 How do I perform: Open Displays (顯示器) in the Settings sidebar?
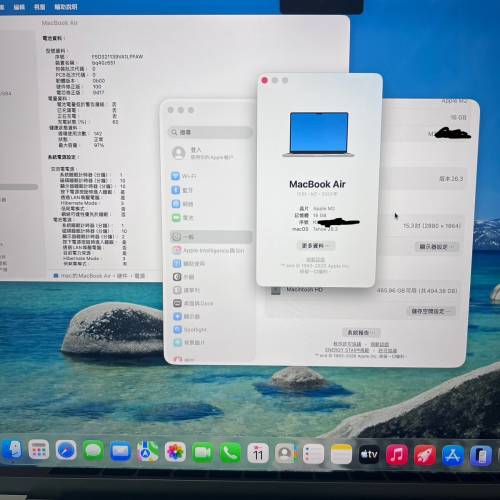pyautogui.click(x=186, y=316)
